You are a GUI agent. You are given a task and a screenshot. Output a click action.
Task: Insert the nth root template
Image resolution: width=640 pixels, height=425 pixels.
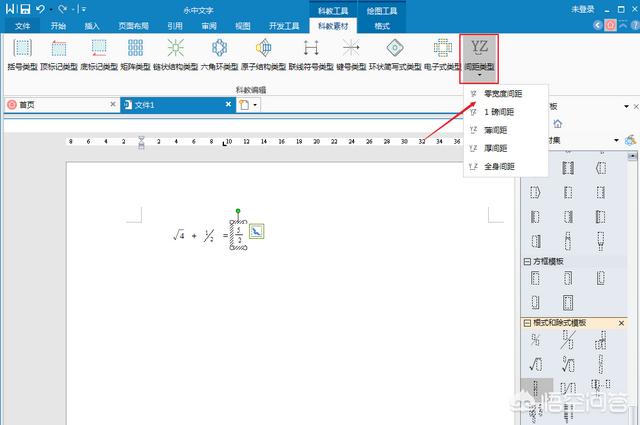click(x=568, y=364)
